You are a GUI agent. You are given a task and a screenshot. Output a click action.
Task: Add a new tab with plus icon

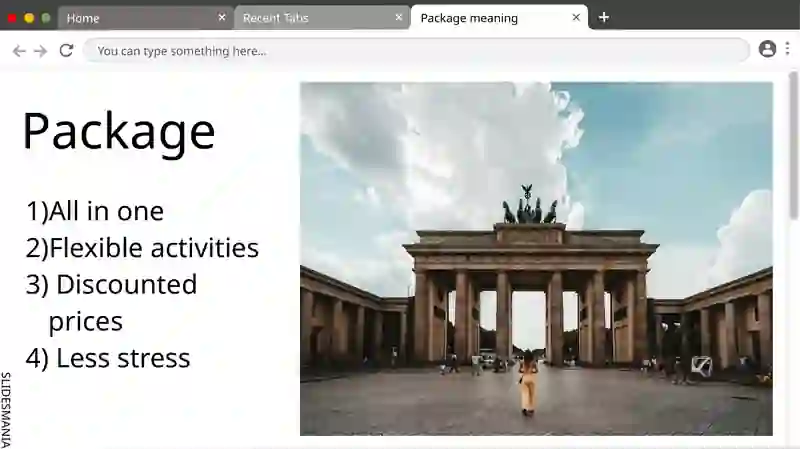[x=604, y=17]
